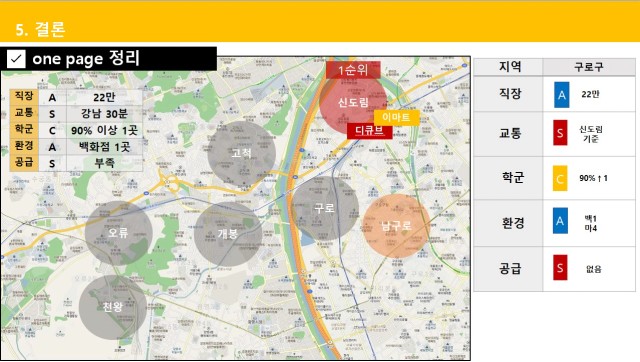Select the gray 천왕 circle marker
The image size is (640, 362).
tap(113, 307)
